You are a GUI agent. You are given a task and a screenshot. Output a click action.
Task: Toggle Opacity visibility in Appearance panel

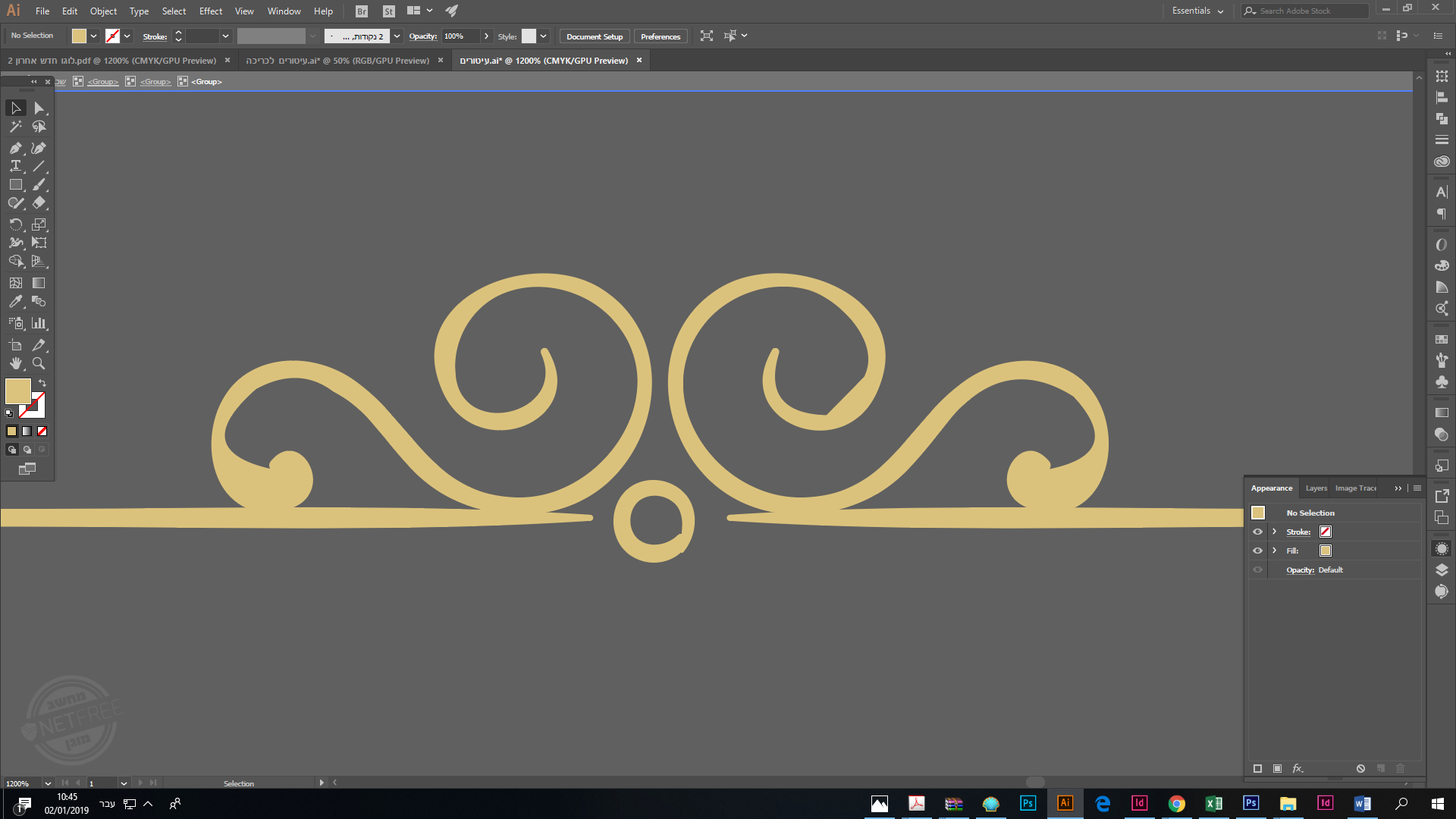click(1257, 570)
